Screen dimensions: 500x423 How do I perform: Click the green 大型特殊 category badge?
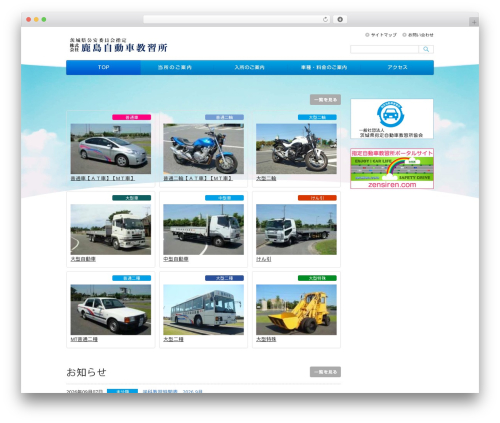317,278
